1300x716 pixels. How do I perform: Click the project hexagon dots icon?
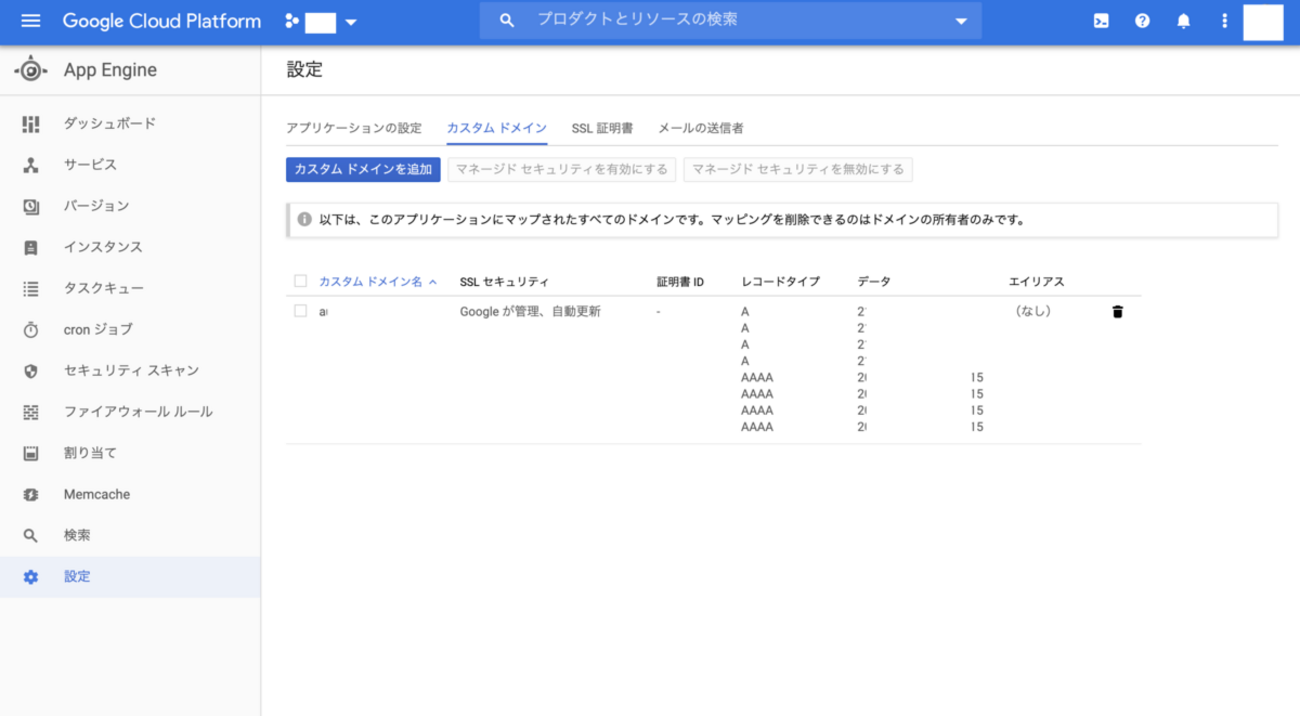click(292, 21)
